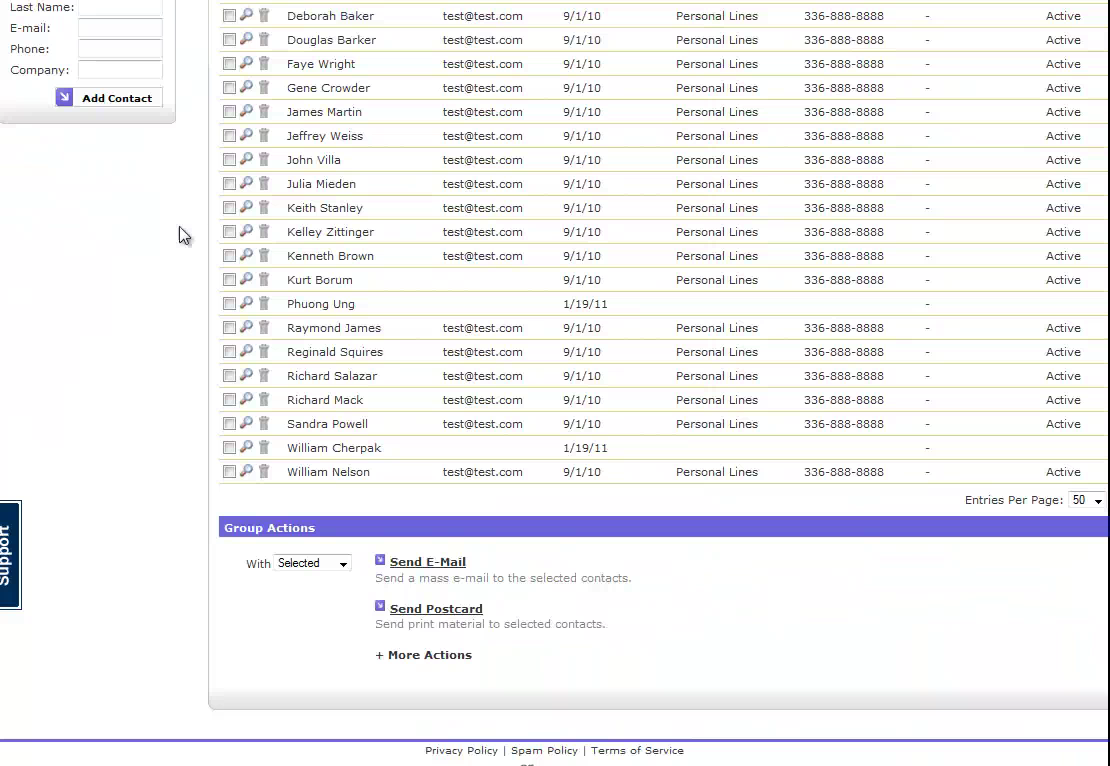The width and height of the screenshot is (1110, 766).
Task: Click the Group Actions header
Action: 270,527
